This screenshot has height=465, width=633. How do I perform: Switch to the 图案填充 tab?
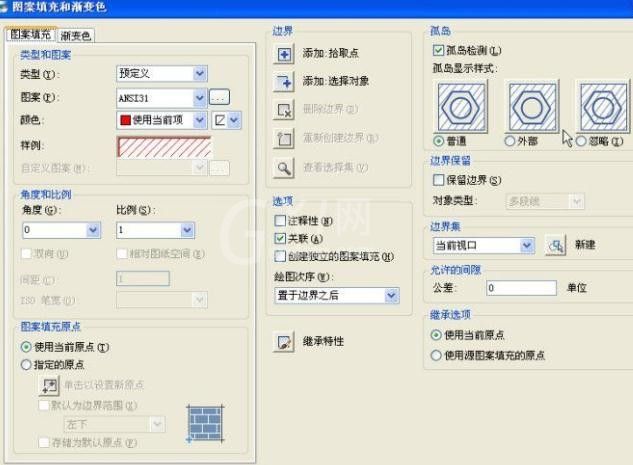pos(31,35)
